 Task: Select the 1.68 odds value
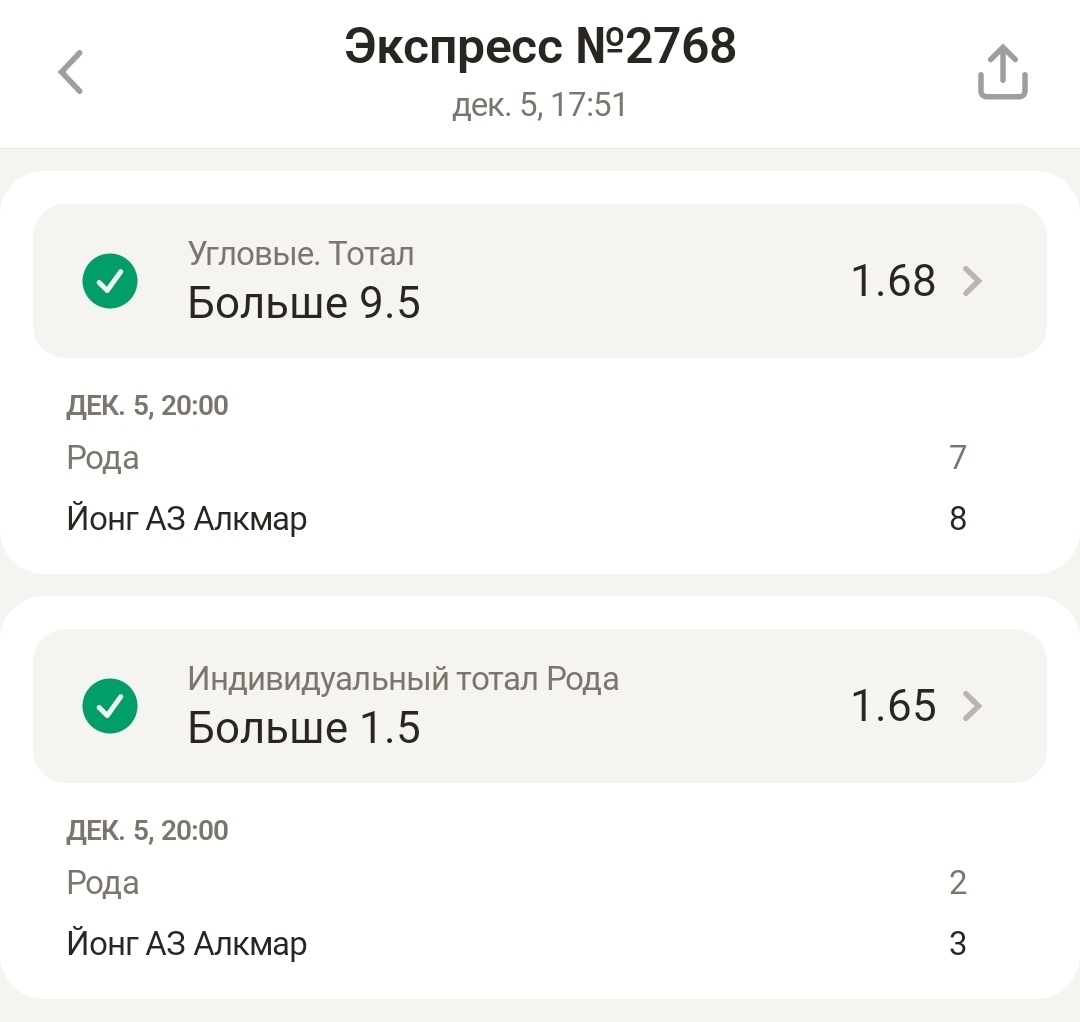[x=893, y=282]
